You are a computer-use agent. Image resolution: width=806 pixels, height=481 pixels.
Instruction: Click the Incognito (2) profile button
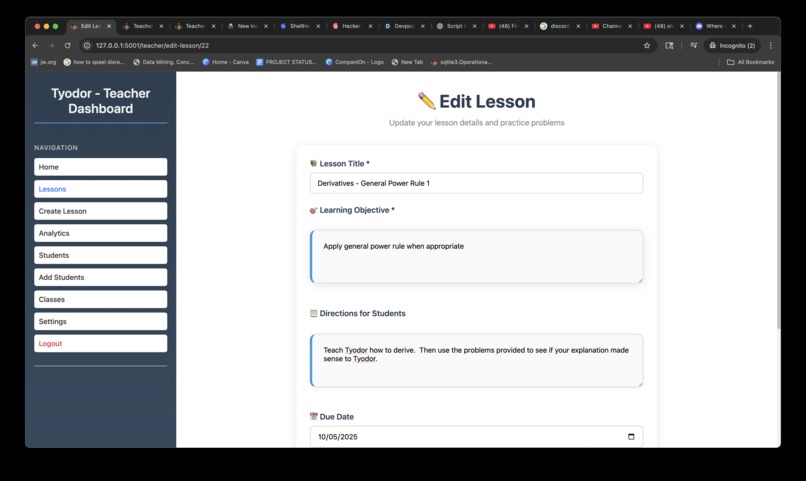pos(732,45)
